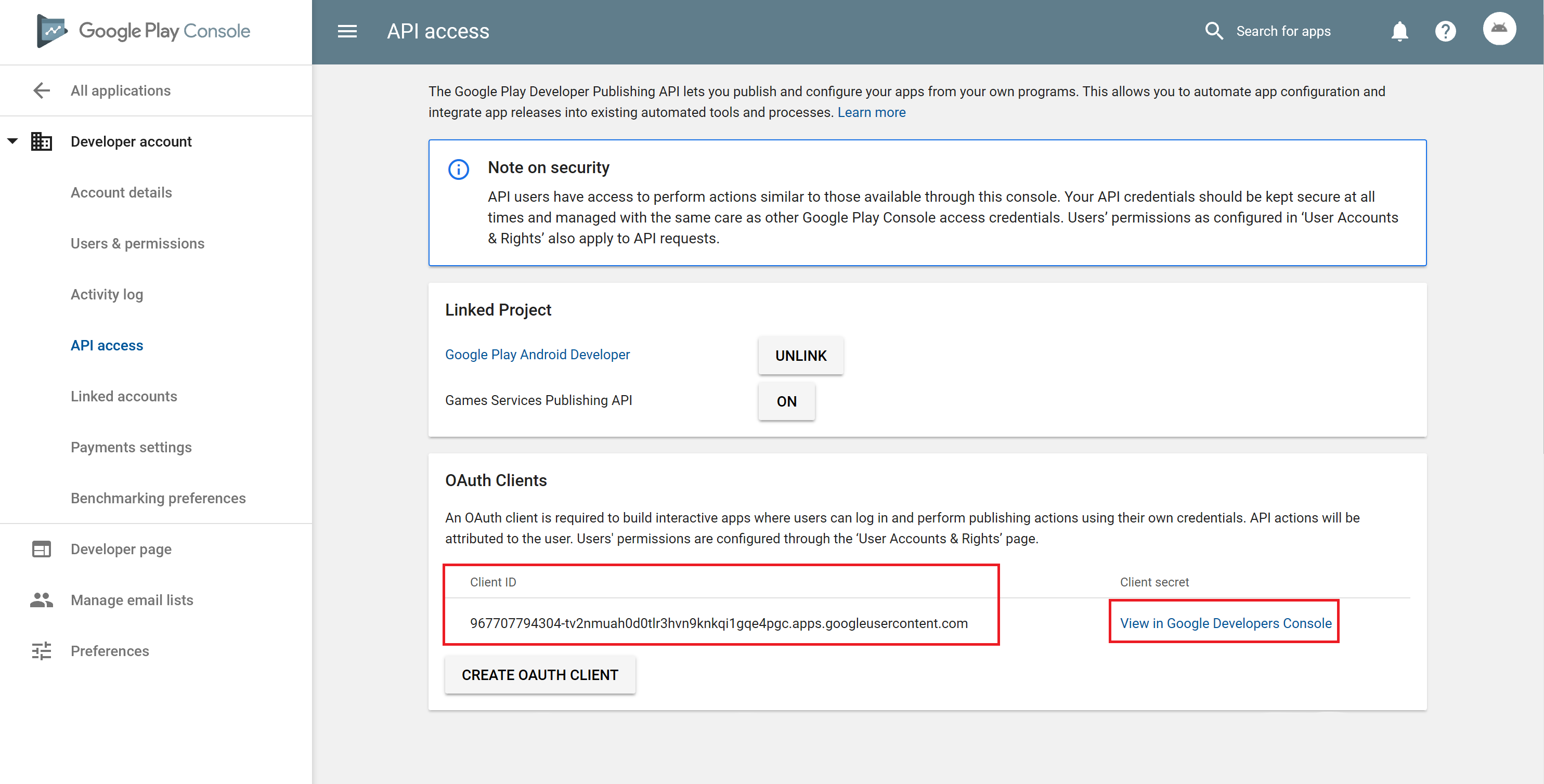Click the notifications bell icon
Viewport: 1544px width, 784px height.
(1400, 31)
